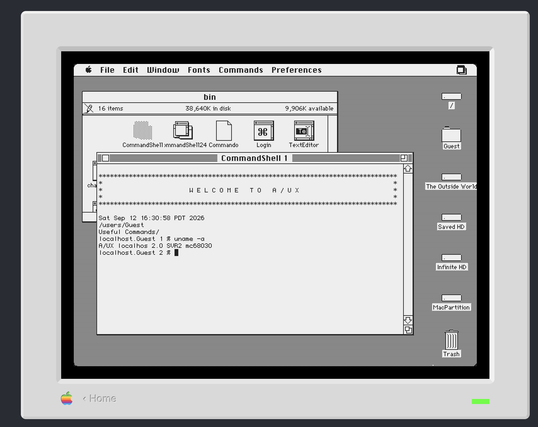Click the "WELCOME TO A/UX" banner text

click(244, 190)
